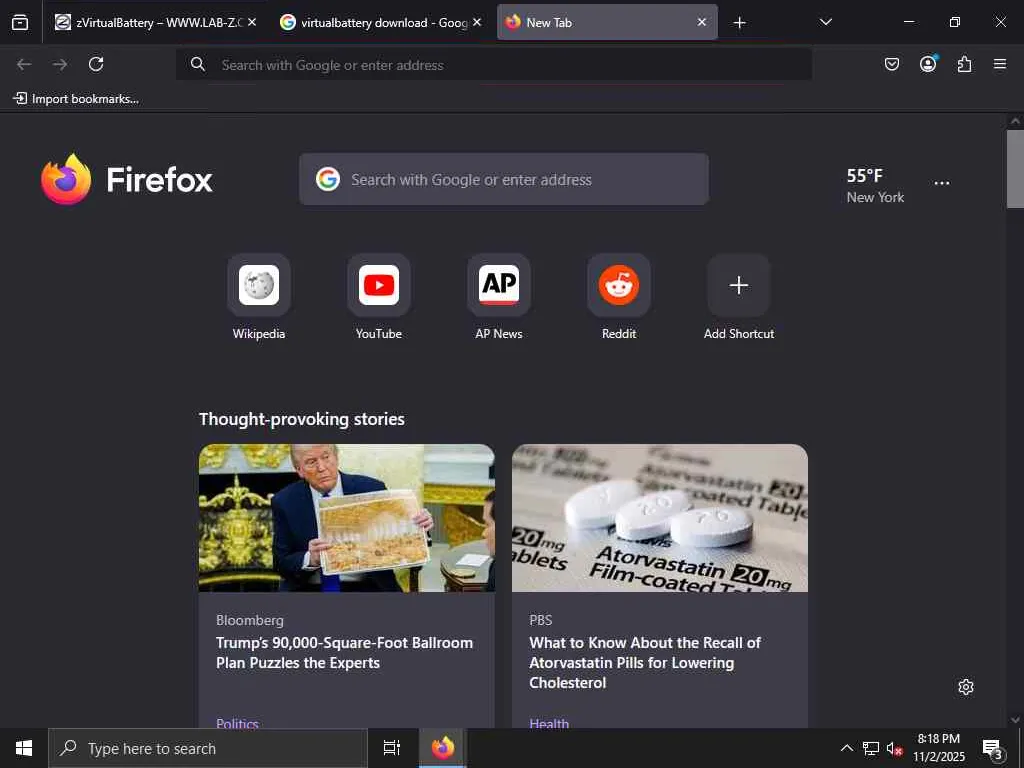This screenshot has width=1024, height=768.
Task: Focus the new tab page Google search box
Action: tap(504, 179)
